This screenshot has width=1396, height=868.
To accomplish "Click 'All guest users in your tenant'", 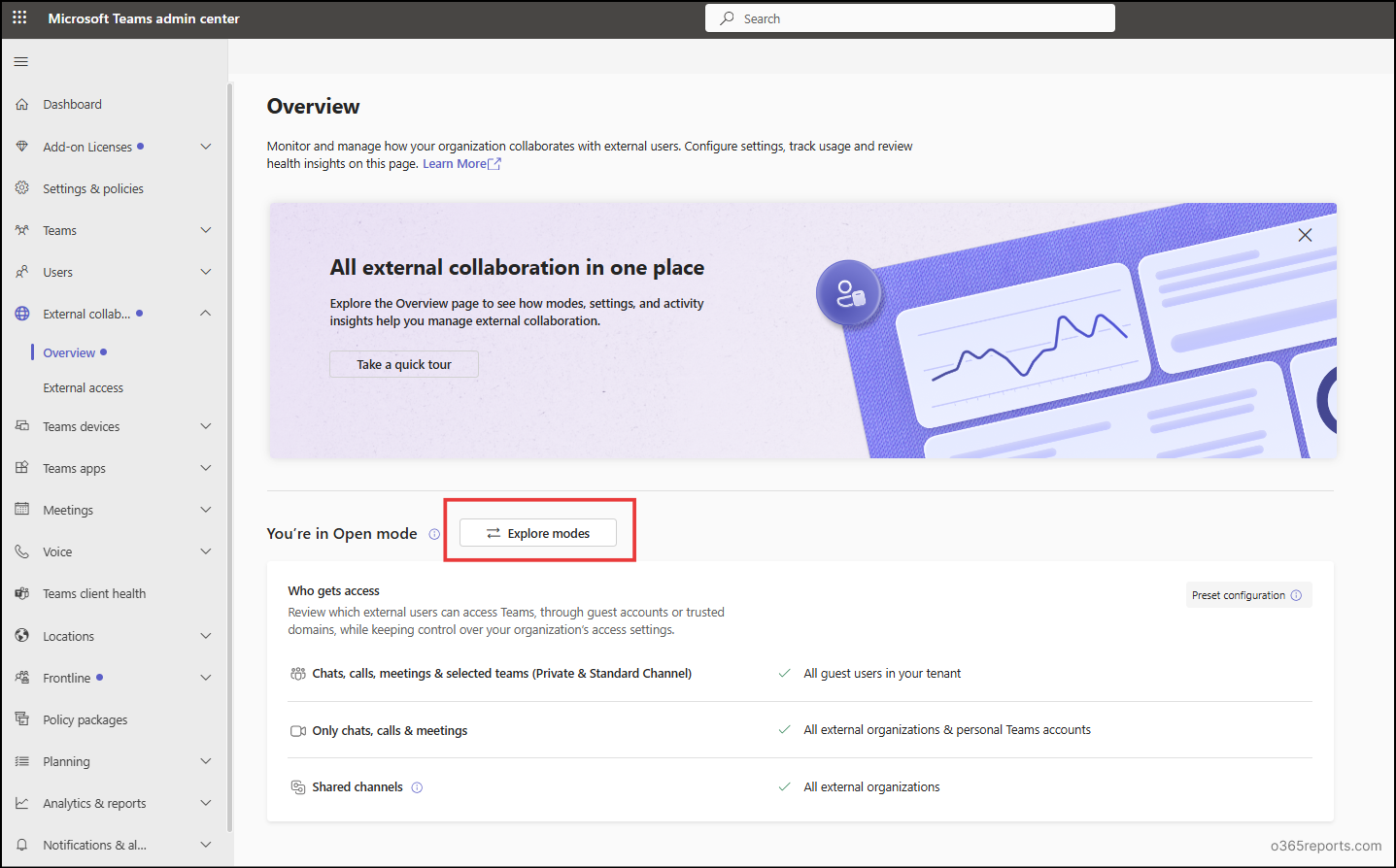I will pos(882,674).
